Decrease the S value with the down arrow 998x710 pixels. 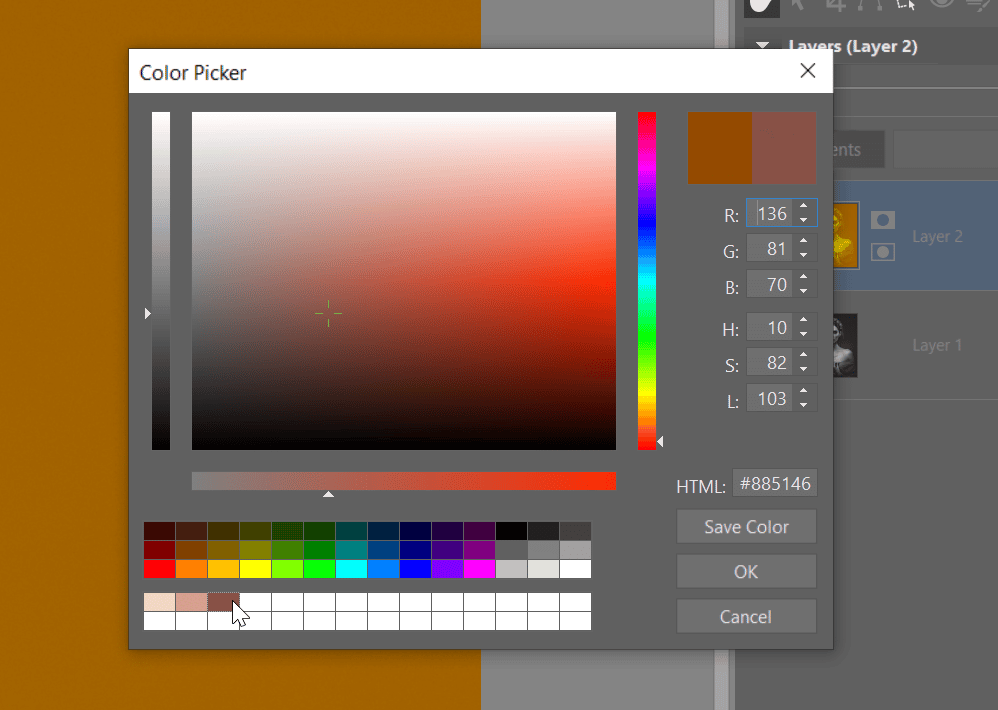point(804,369)
